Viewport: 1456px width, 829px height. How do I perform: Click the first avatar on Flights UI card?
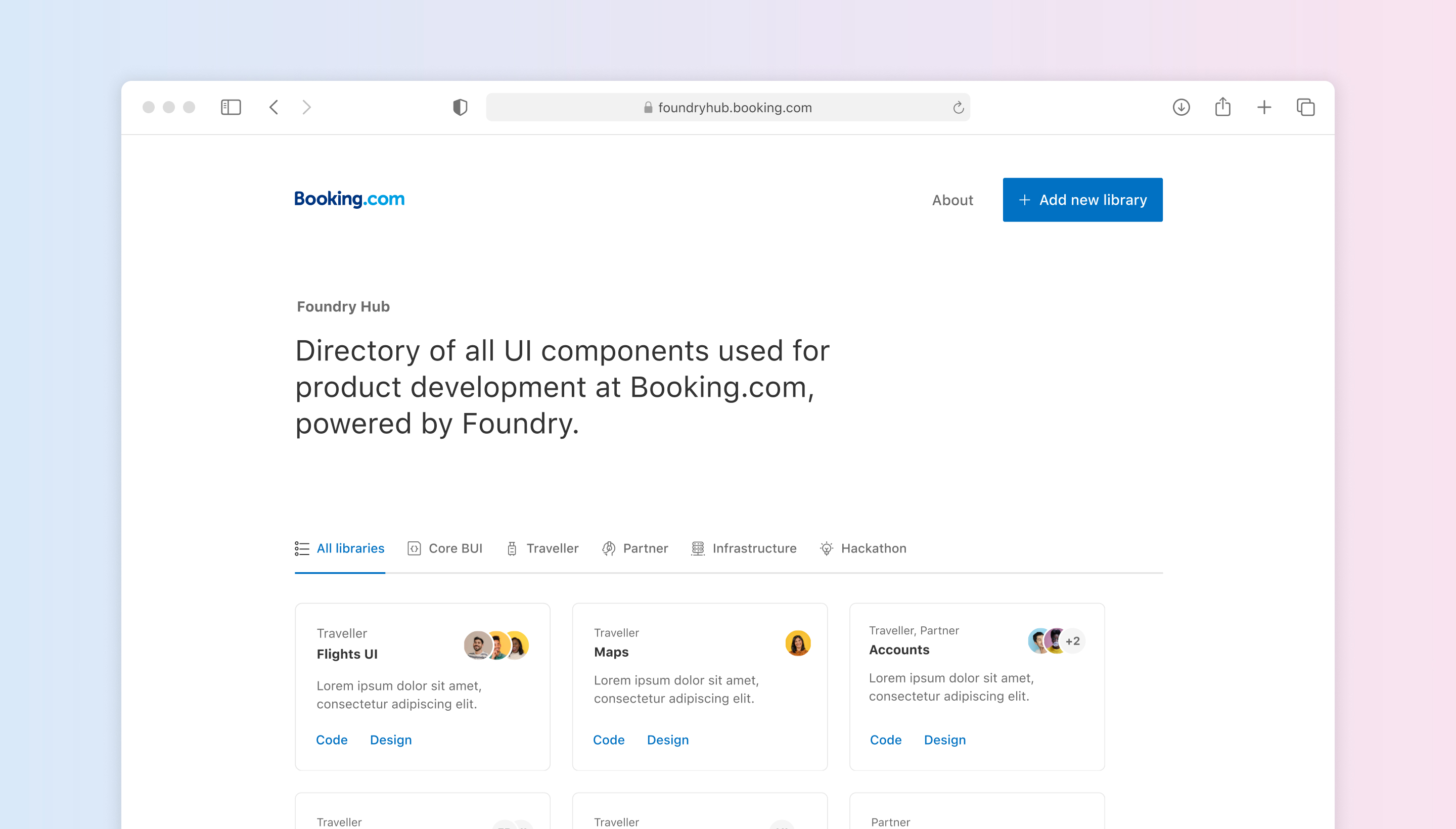pyautogui.click(x=478, y=645)
